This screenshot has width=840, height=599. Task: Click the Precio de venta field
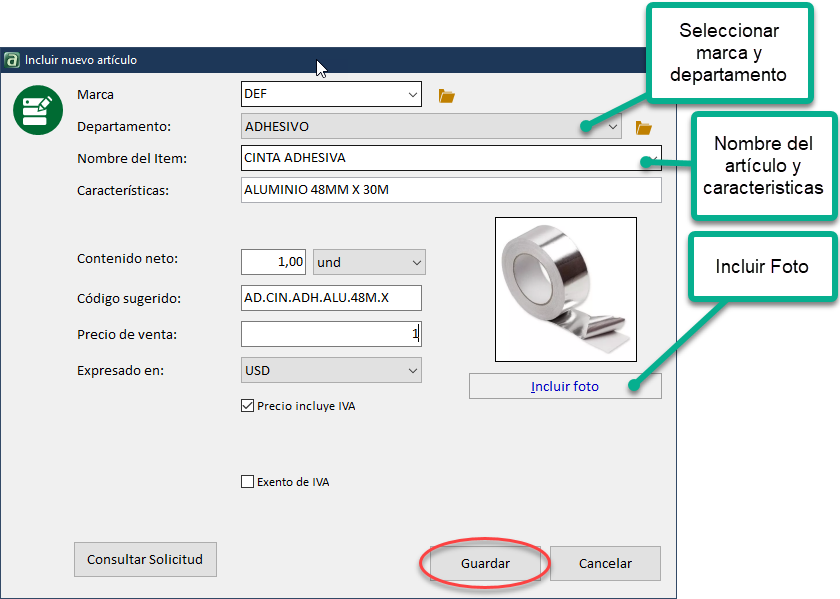331,334
